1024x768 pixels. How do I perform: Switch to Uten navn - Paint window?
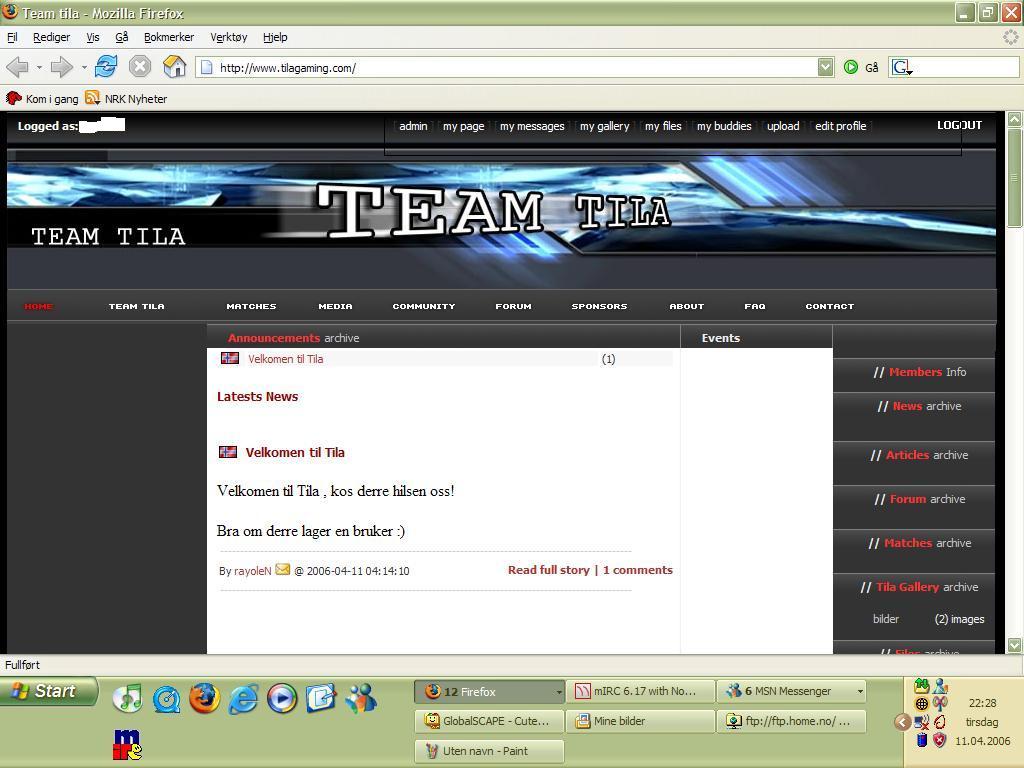pyautogui.click(x=488, y=751)
